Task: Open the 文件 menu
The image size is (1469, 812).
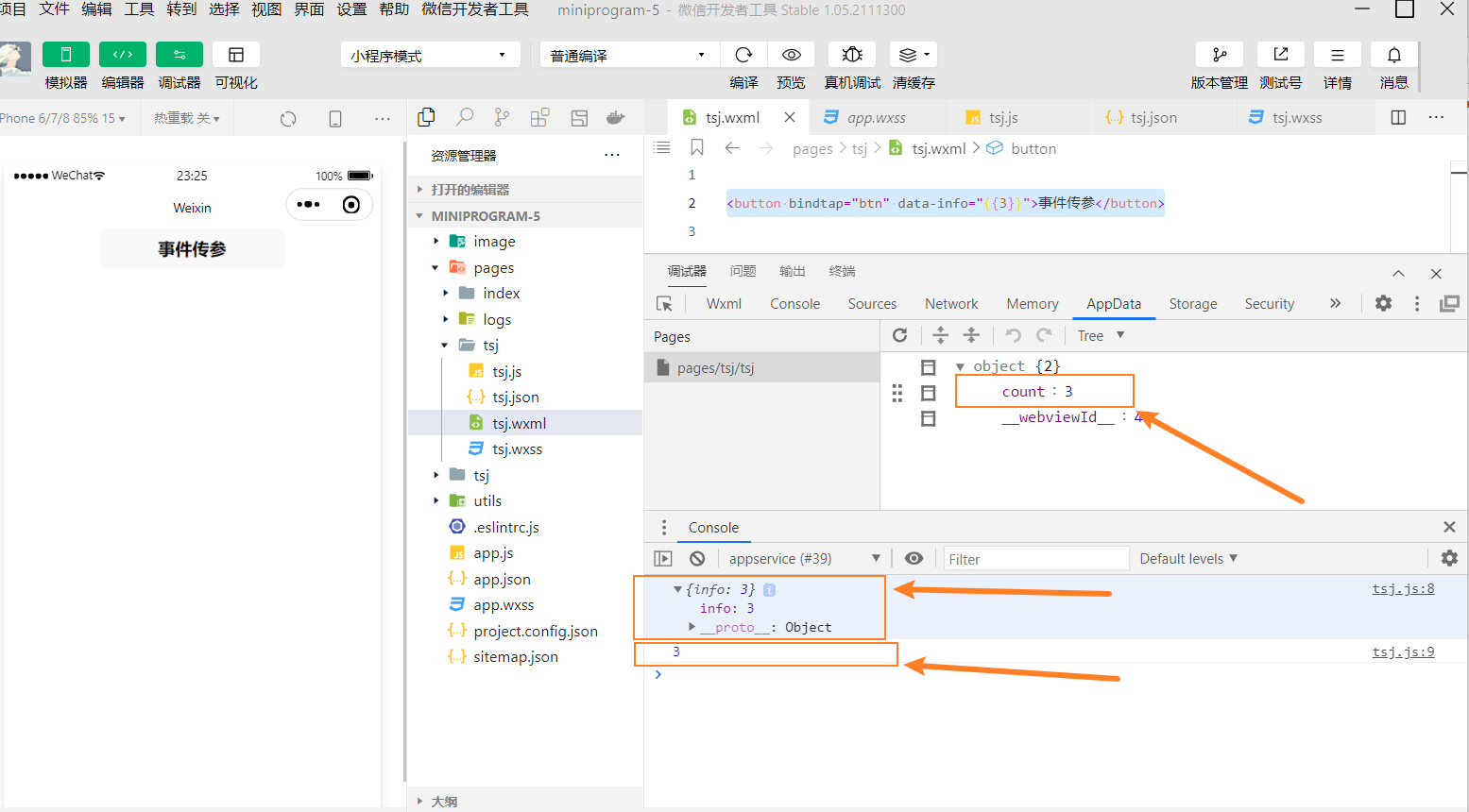Action: pos(54,9)
